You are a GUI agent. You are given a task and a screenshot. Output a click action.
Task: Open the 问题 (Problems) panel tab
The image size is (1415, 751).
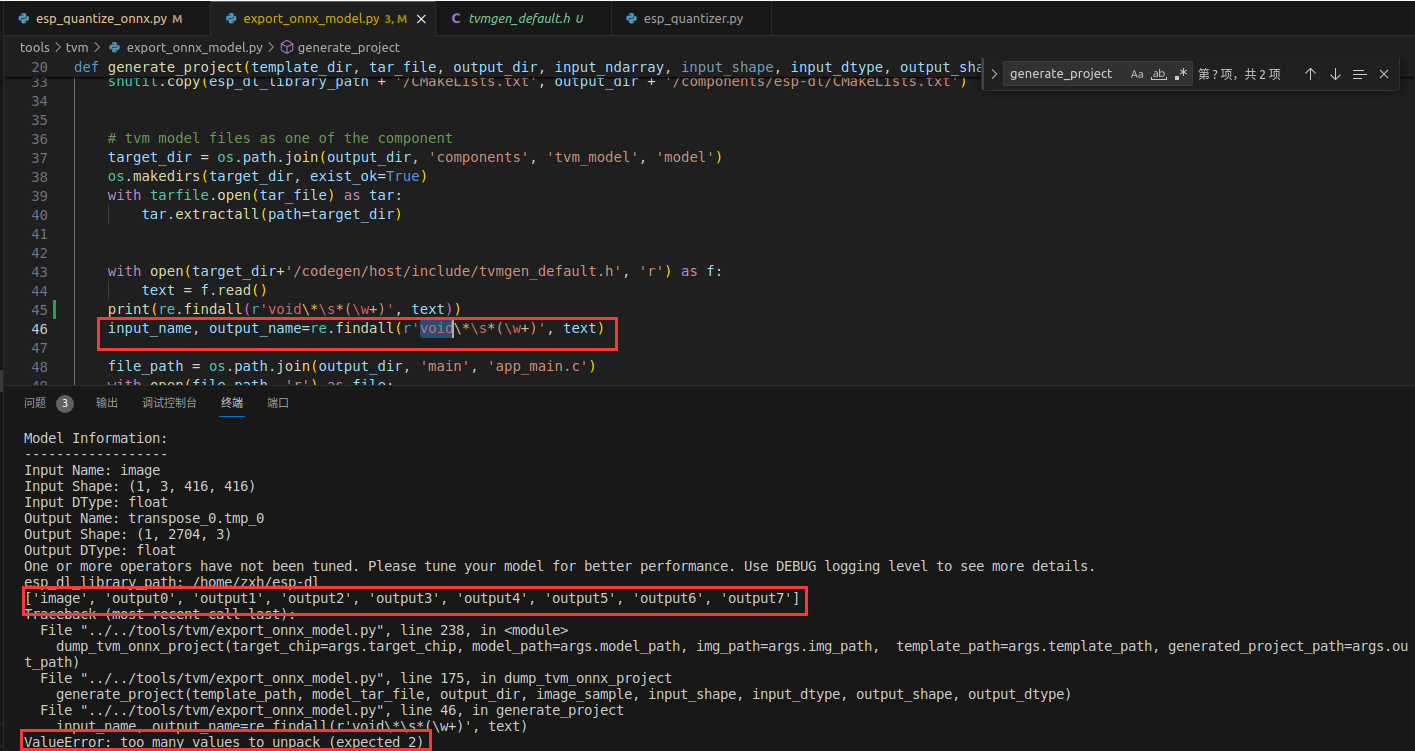35,403
